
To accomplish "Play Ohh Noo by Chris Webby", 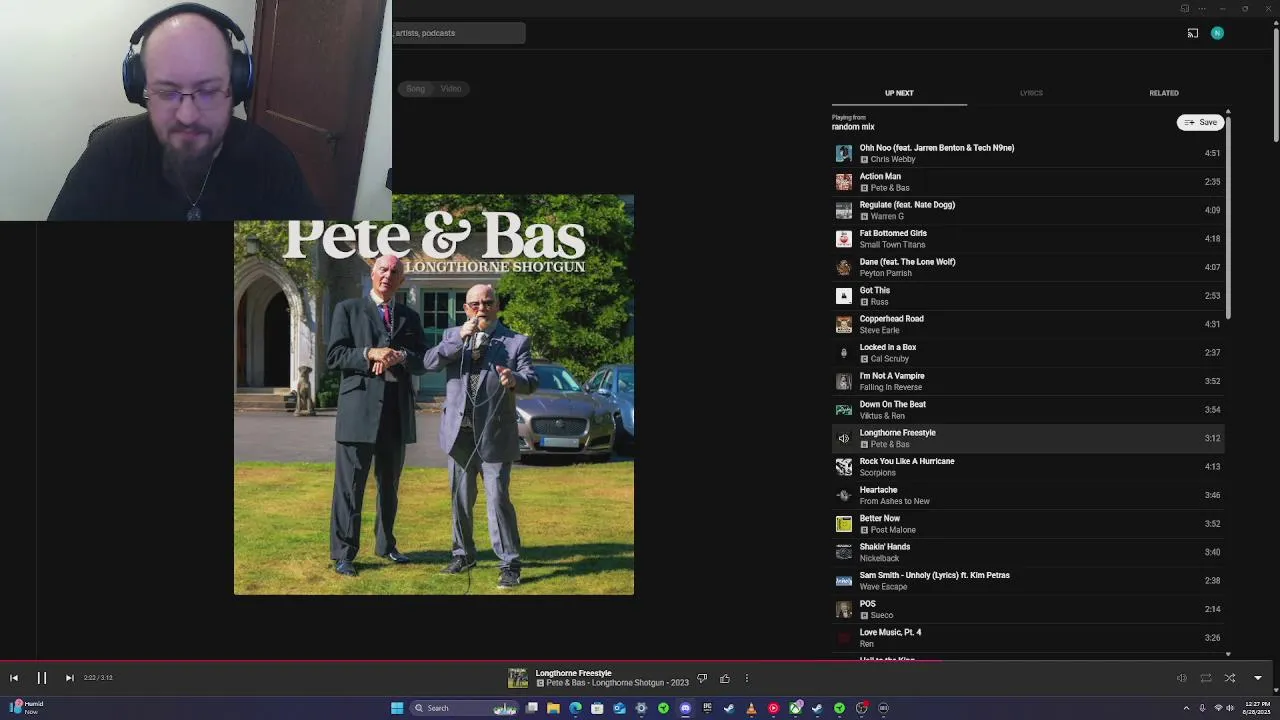I will (x=1028, y=153).
